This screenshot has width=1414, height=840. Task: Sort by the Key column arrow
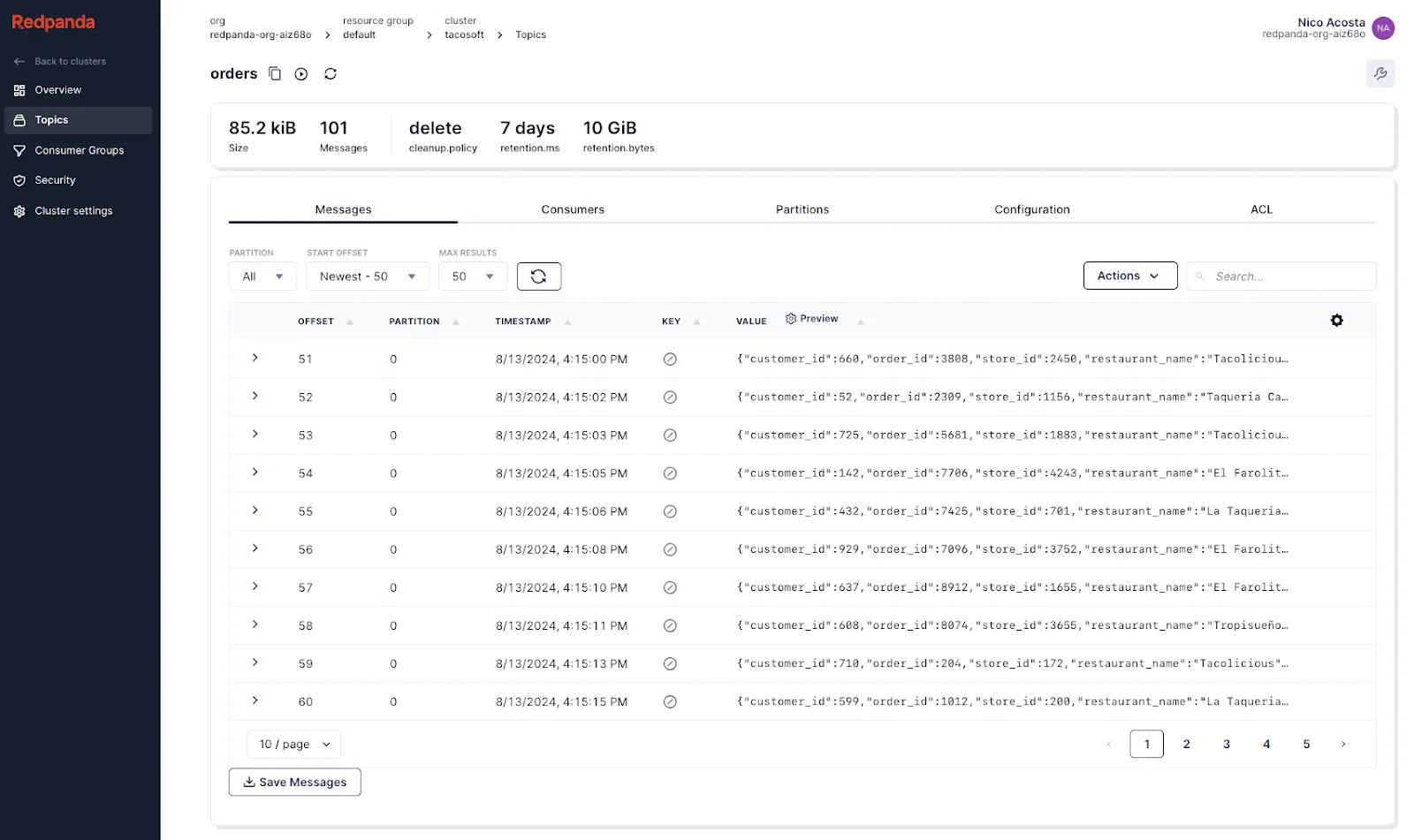pos(696,322)
